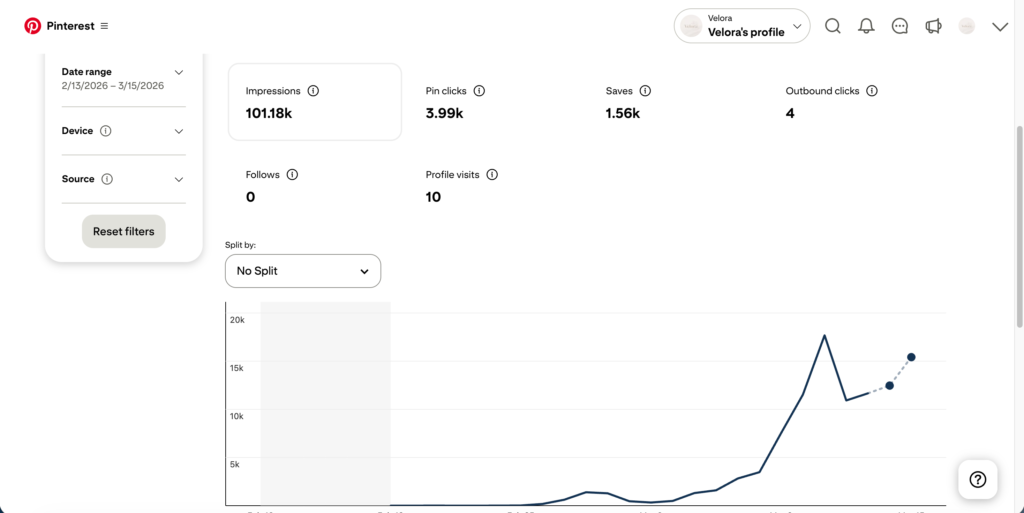Open the notifications bell
Viewport: 1024px width, 513px height.
click(x=866, y=27)
